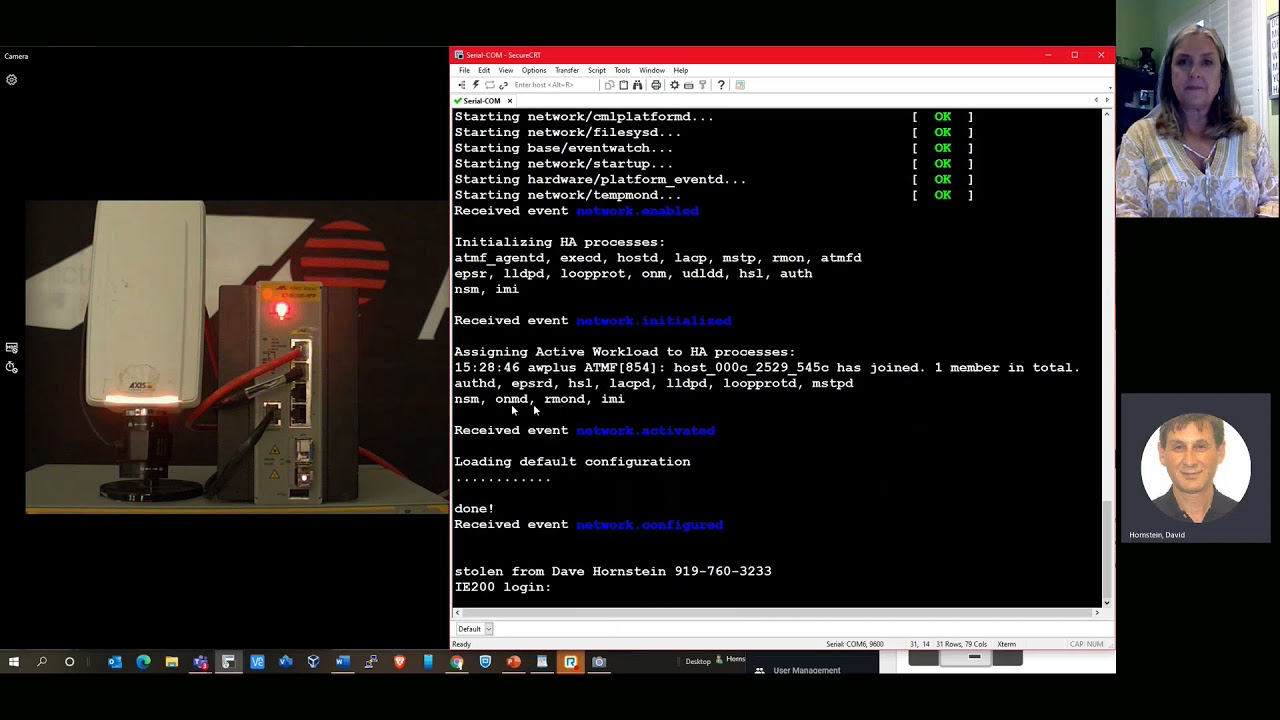This screenshot has width=1280, height=720.
Task: Open the Script menu
Action: point(597,70)
